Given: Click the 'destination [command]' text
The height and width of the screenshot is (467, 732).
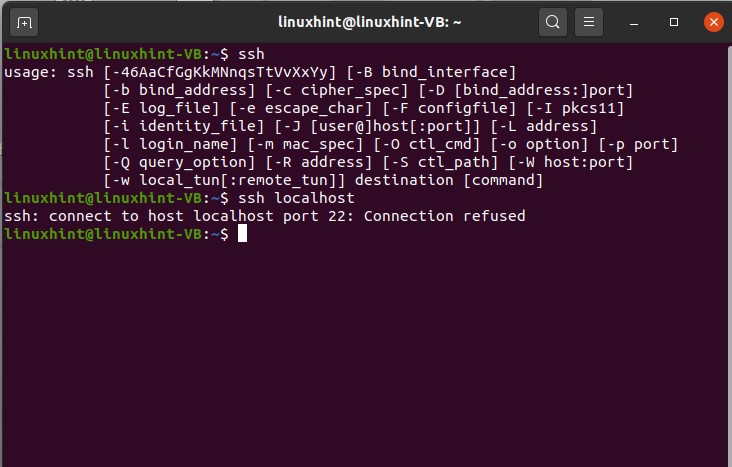Looking at the screenshot, I should (461, 180).
